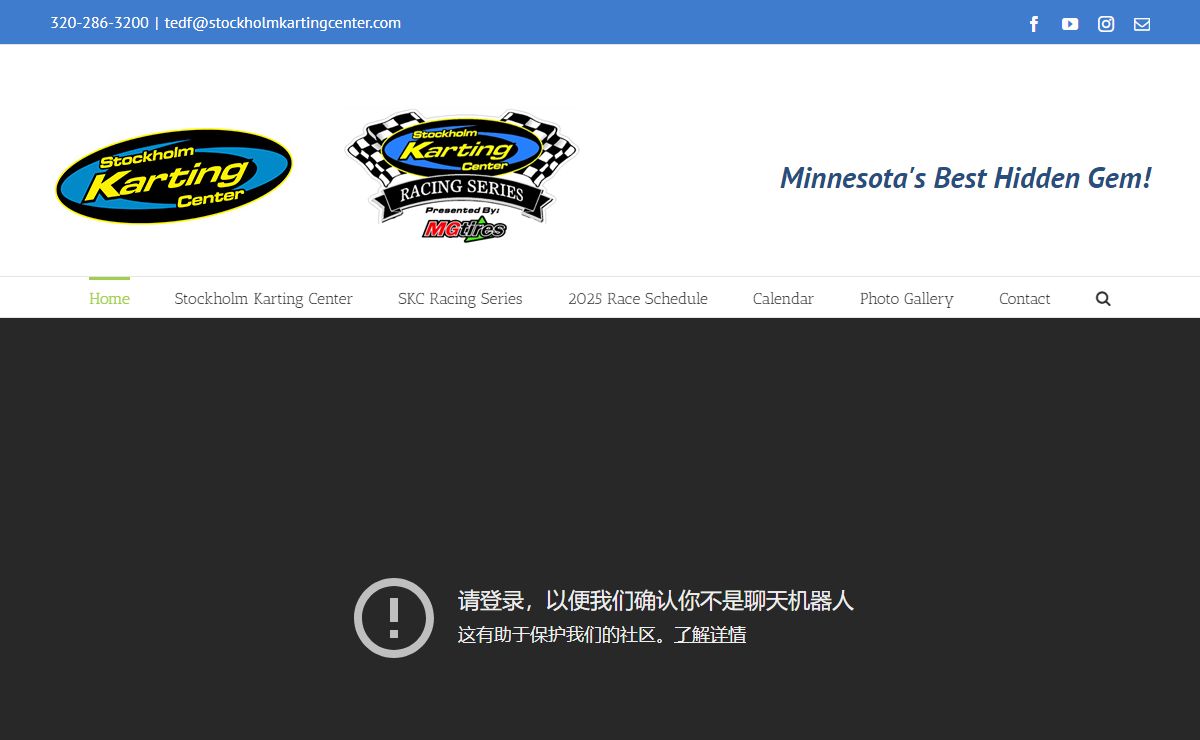The width and height of the screenshot is (1200, 740).
Task: Click the 请登录 sign-in message text
Action: coord(655,600)
